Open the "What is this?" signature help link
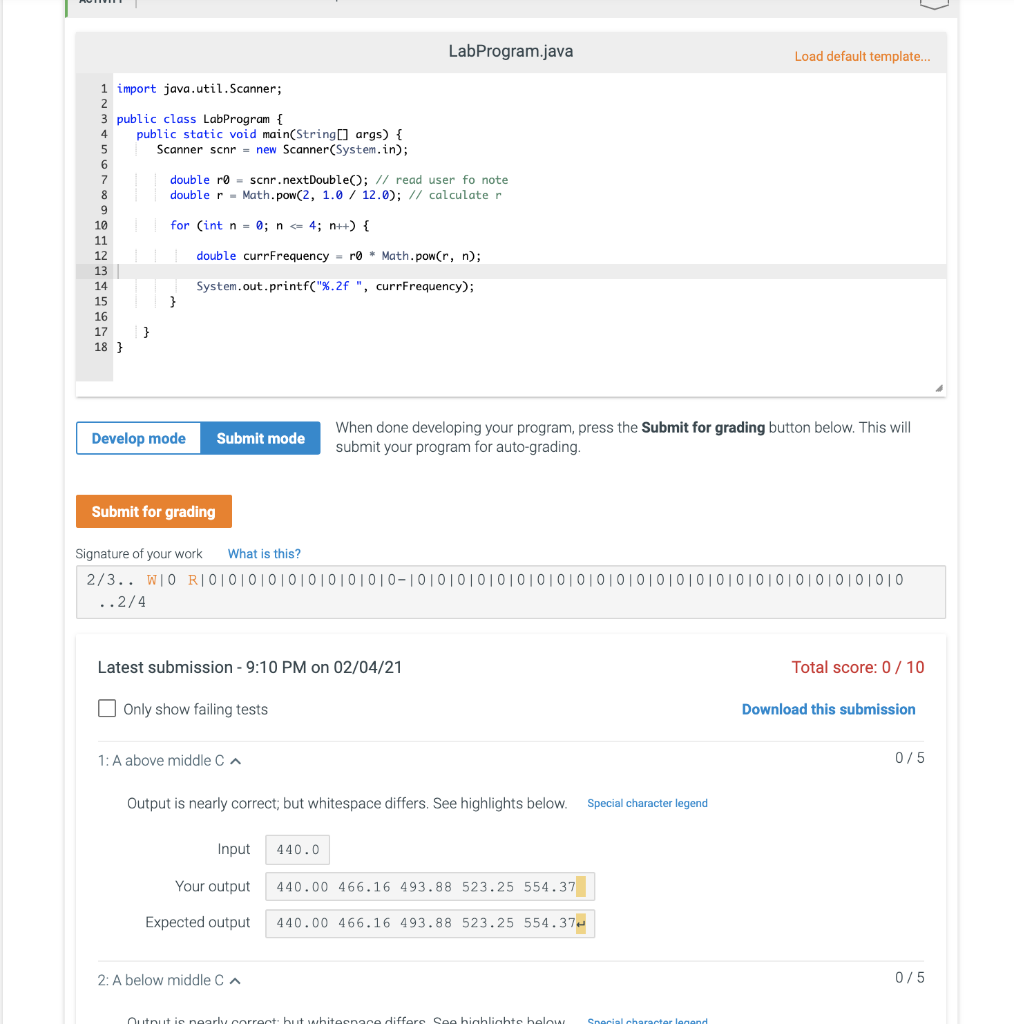Image resolution: width=1014 pixels, height=1024 pixels. 263,553
